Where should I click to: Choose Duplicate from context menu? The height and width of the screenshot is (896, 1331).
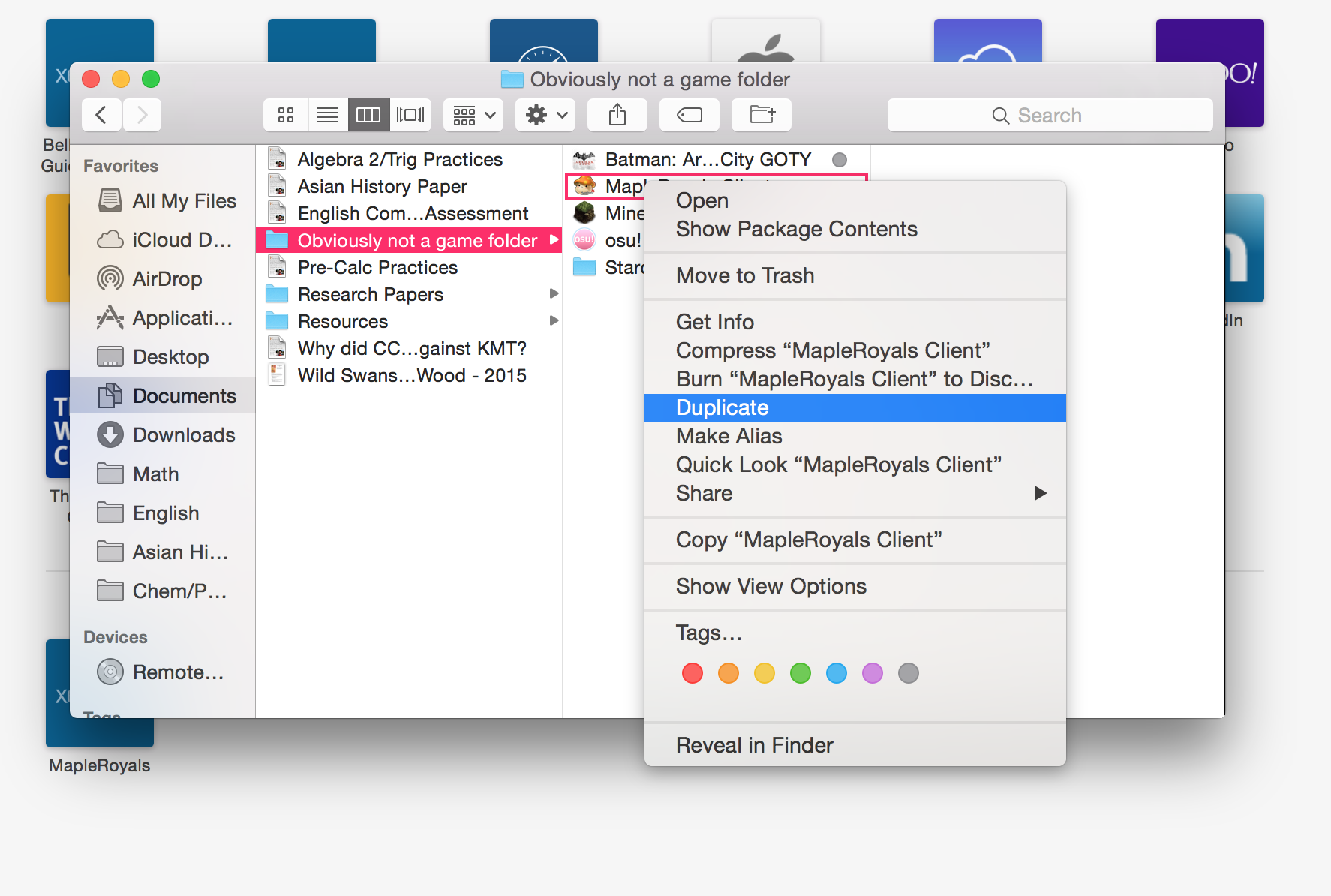tap(855, 407)
